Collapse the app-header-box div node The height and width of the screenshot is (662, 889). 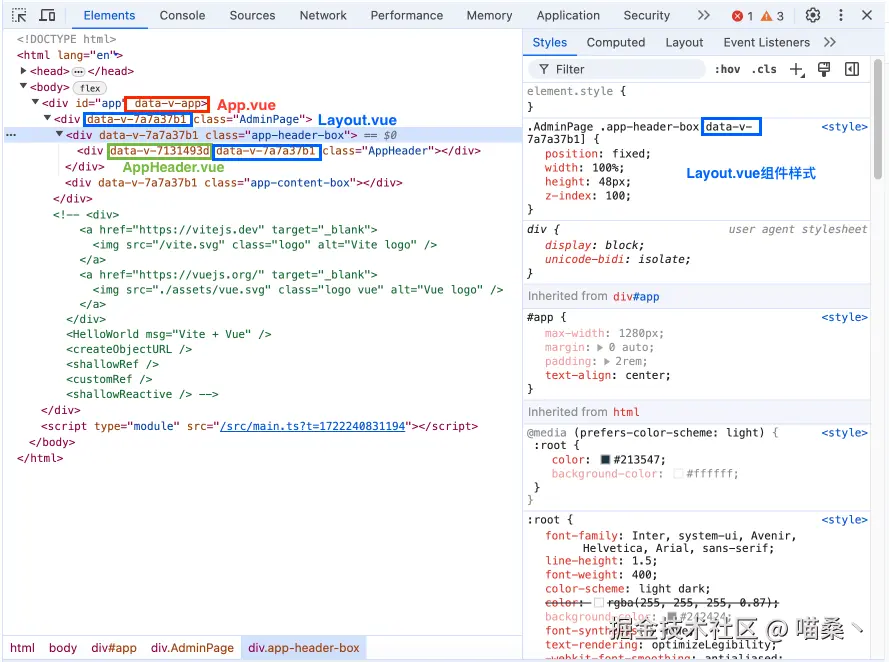pos(59,135)
